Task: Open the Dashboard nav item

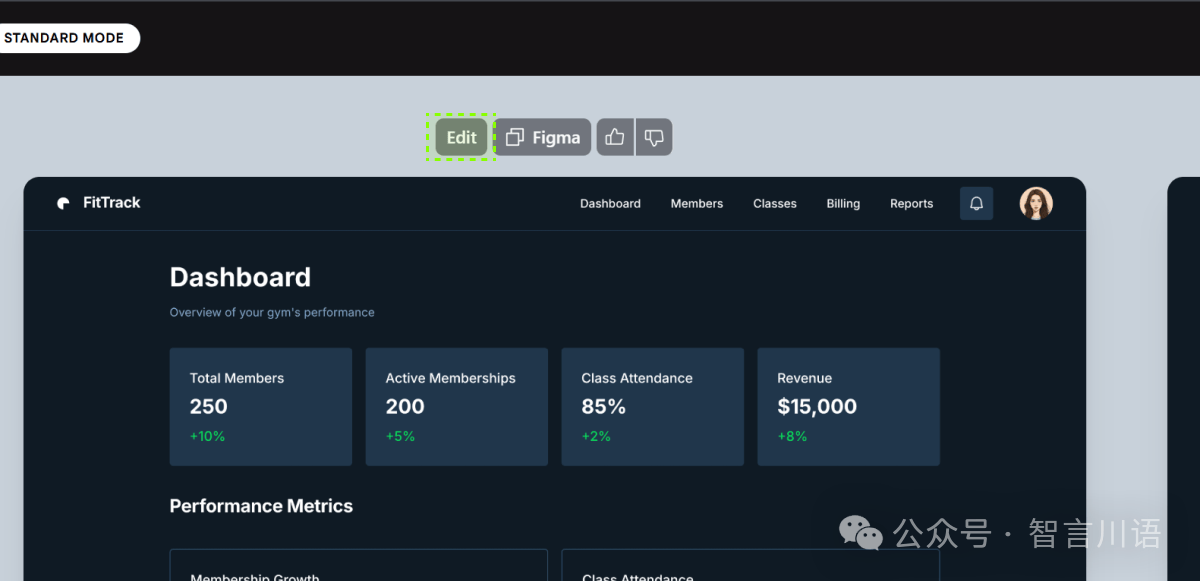Action: (610, 203)
